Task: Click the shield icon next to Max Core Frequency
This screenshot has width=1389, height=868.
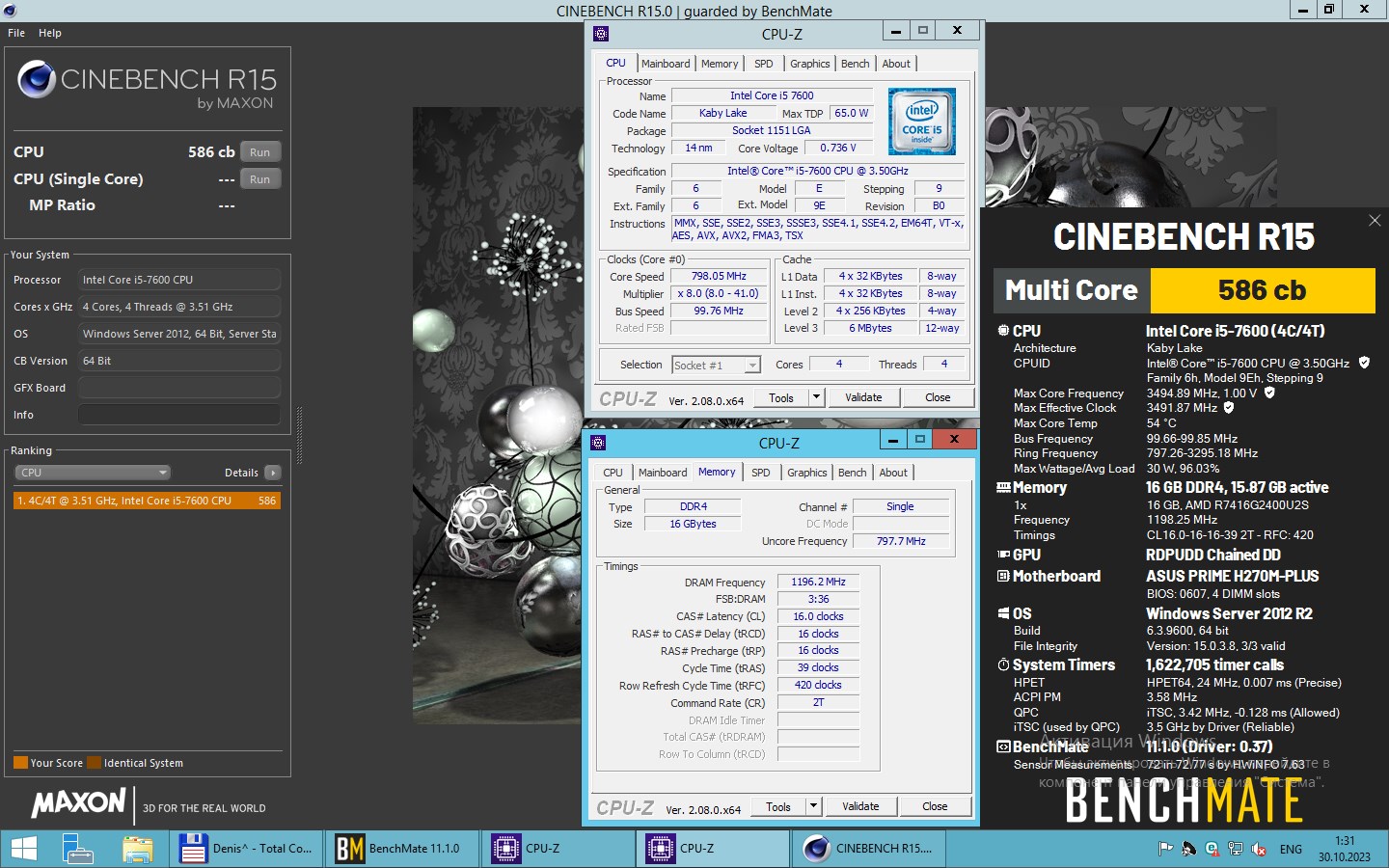Action: point(1269,393)
